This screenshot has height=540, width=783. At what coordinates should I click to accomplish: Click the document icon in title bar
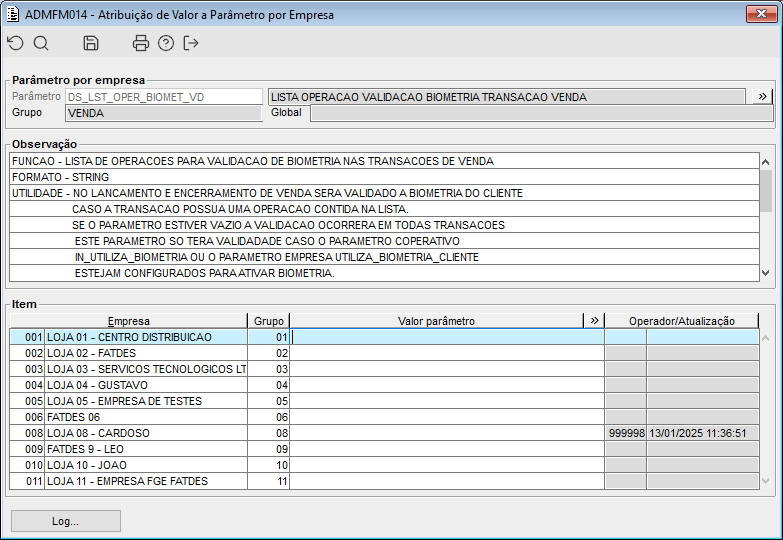12,14
